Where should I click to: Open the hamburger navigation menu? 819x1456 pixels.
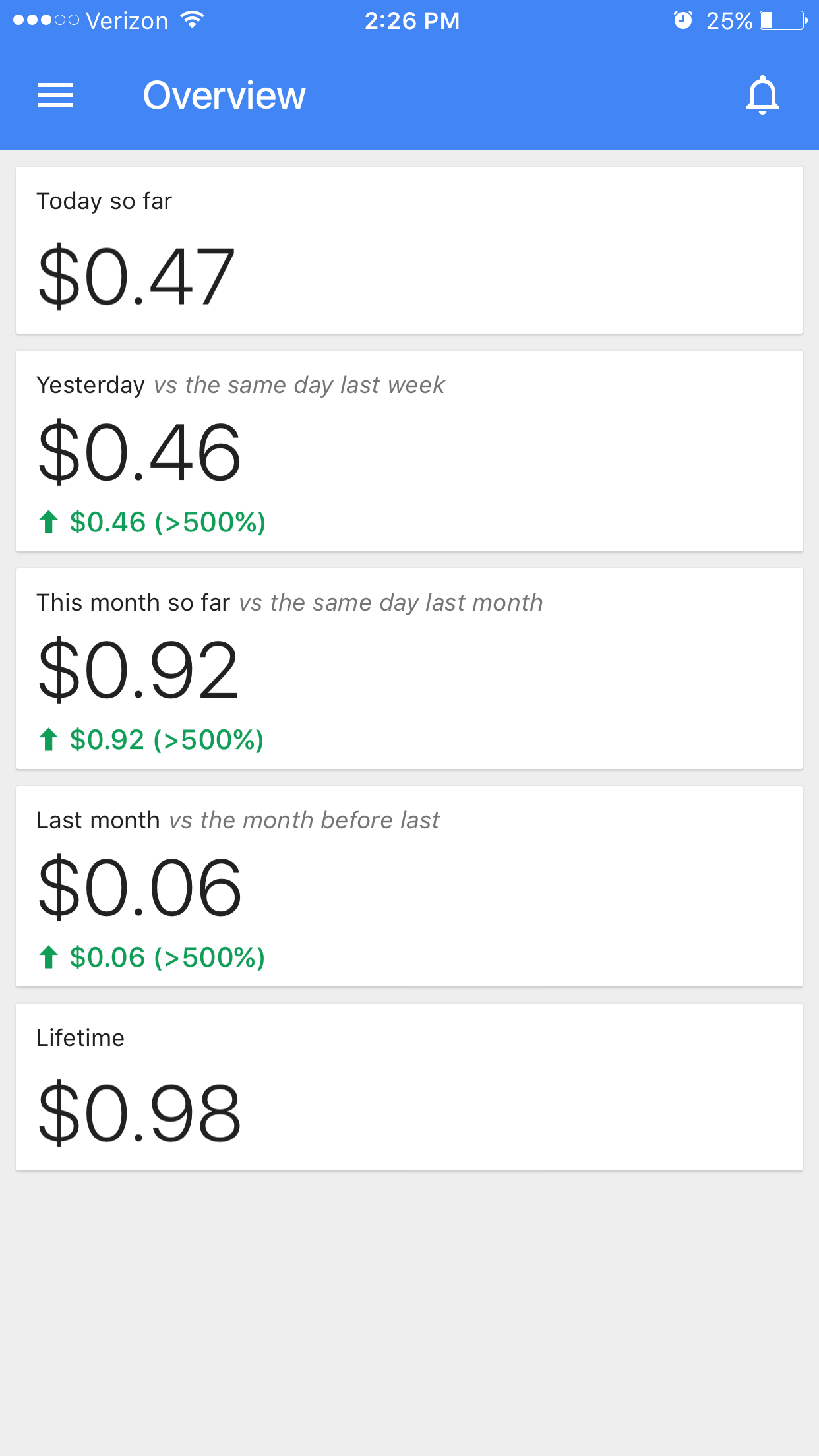(55, 95)
